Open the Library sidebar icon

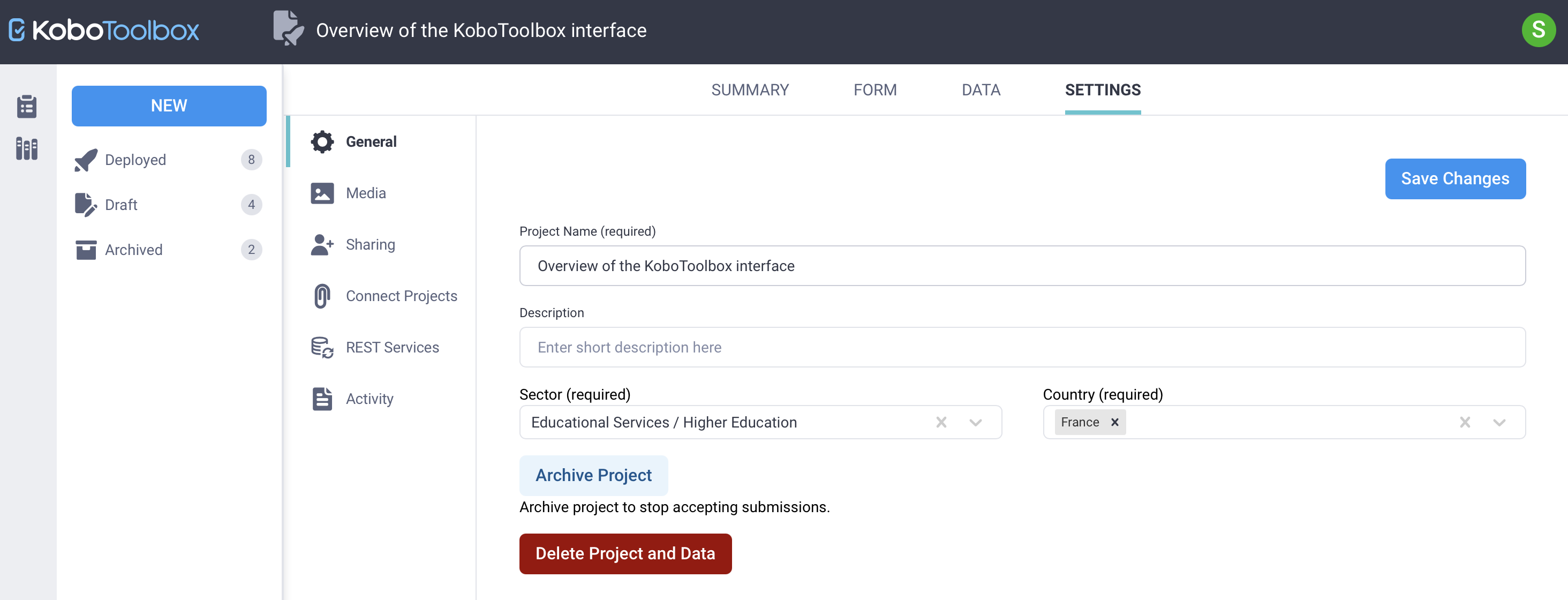coord(27,148)
